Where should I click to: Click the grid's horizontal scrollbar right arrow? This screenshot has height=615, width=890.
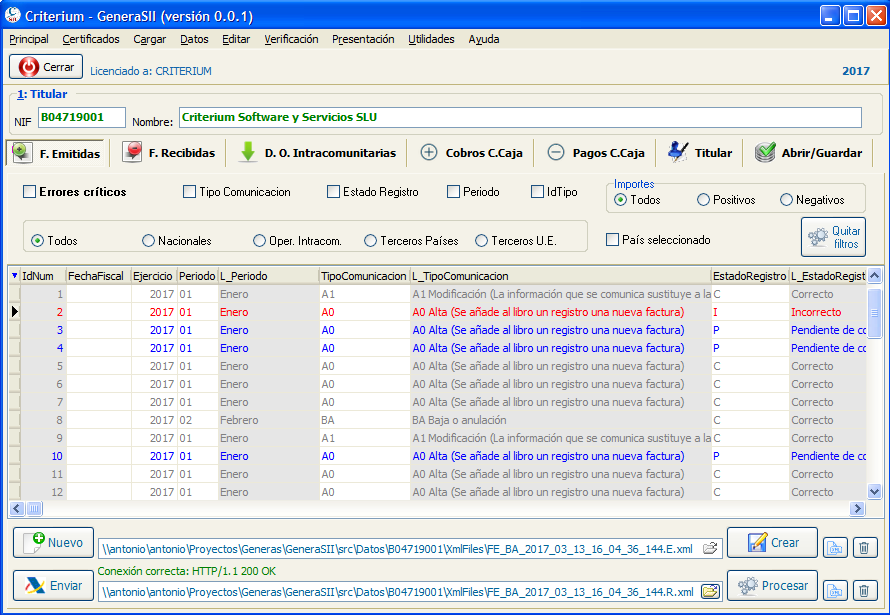coord(857,508)
